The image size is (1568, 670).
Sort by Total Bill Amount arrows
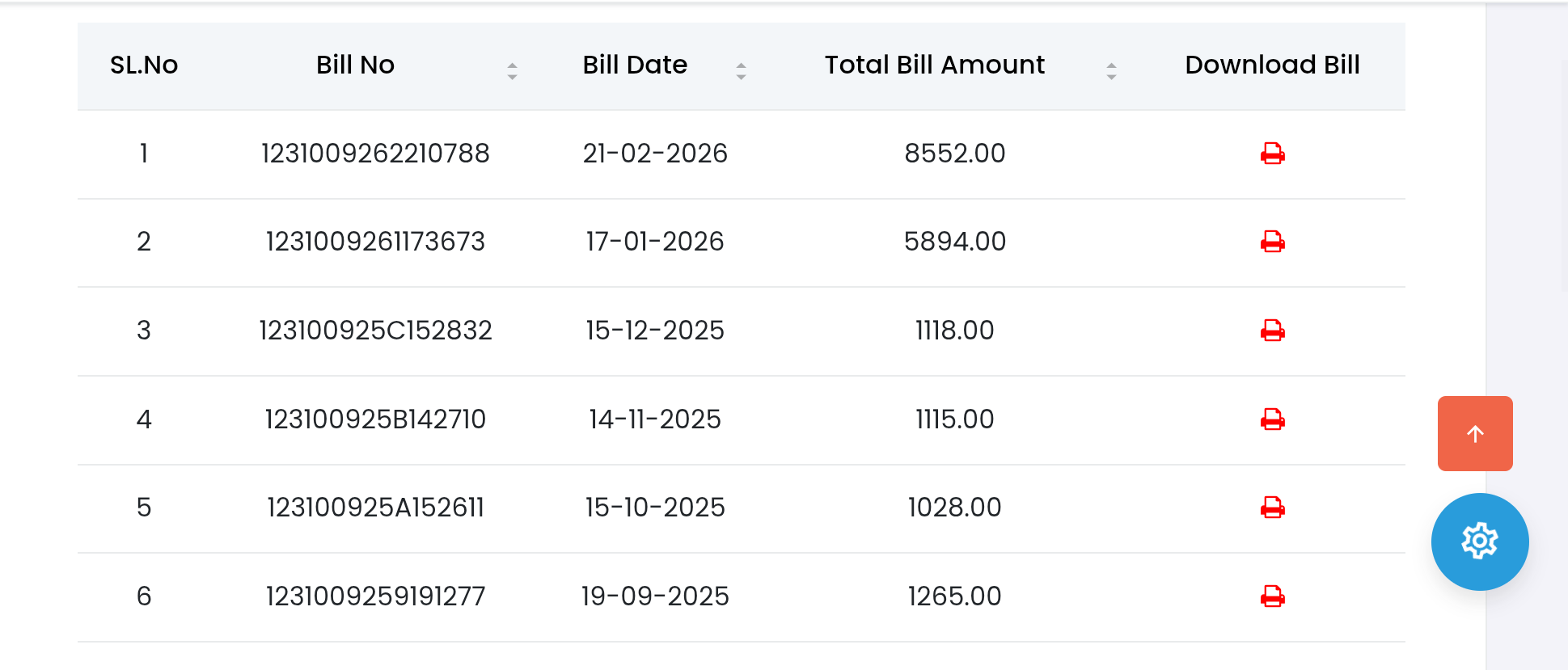pos(1111,71)
